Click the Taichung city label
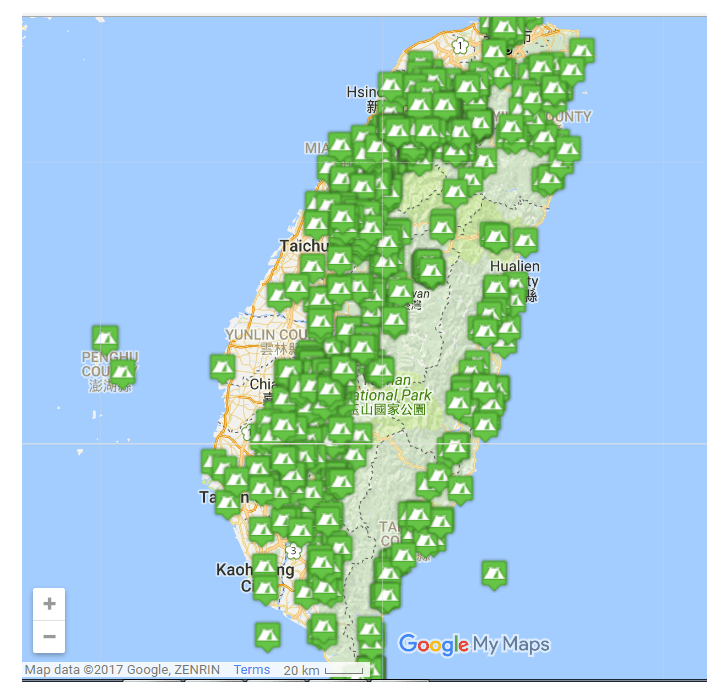 303,246
